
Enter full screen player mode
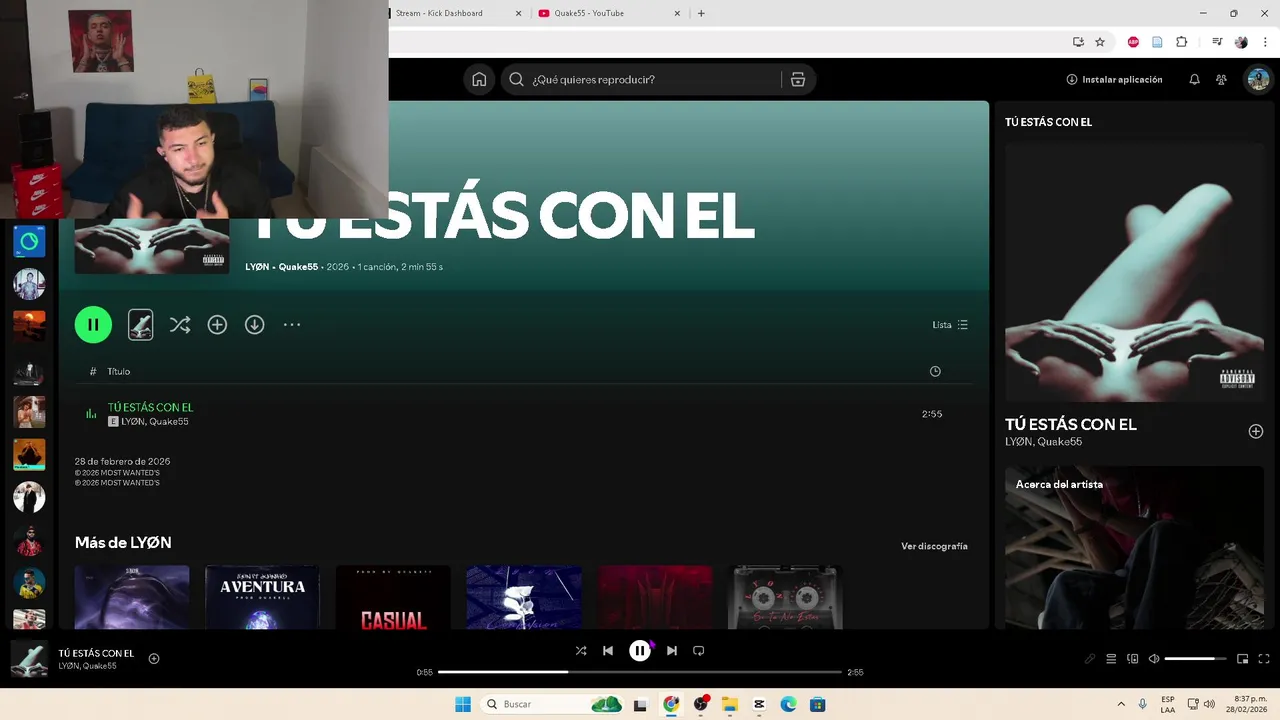pyautogui.click(x=1264, y=659)
